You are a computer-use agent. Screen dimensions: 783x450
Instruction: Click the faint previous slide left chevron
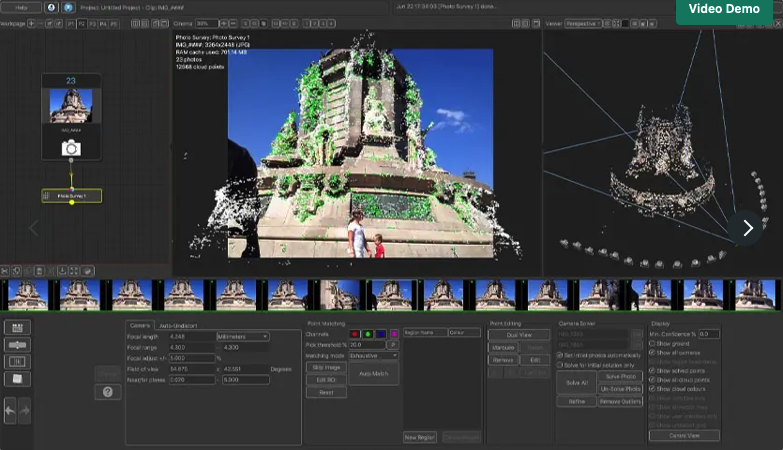33,228
